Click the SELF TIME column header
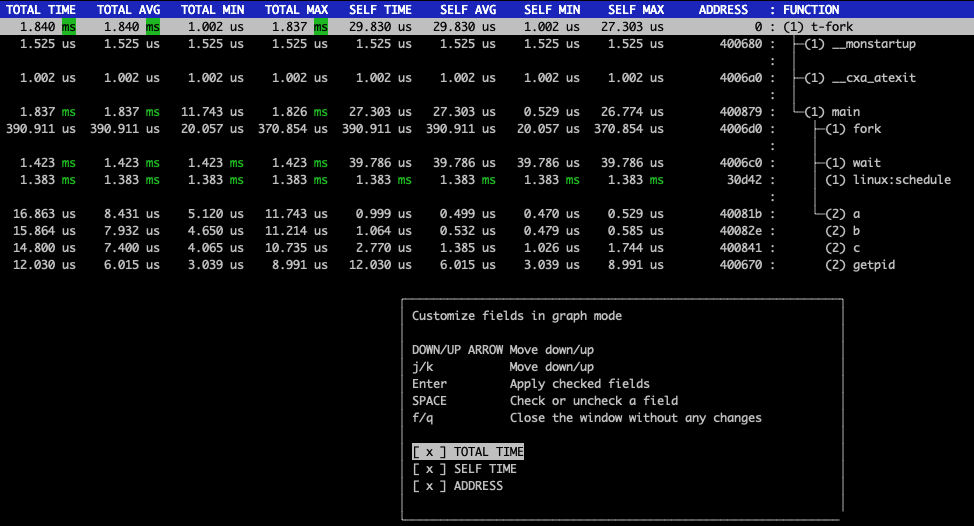Screen dimensions: 974x526 (380, 10)
